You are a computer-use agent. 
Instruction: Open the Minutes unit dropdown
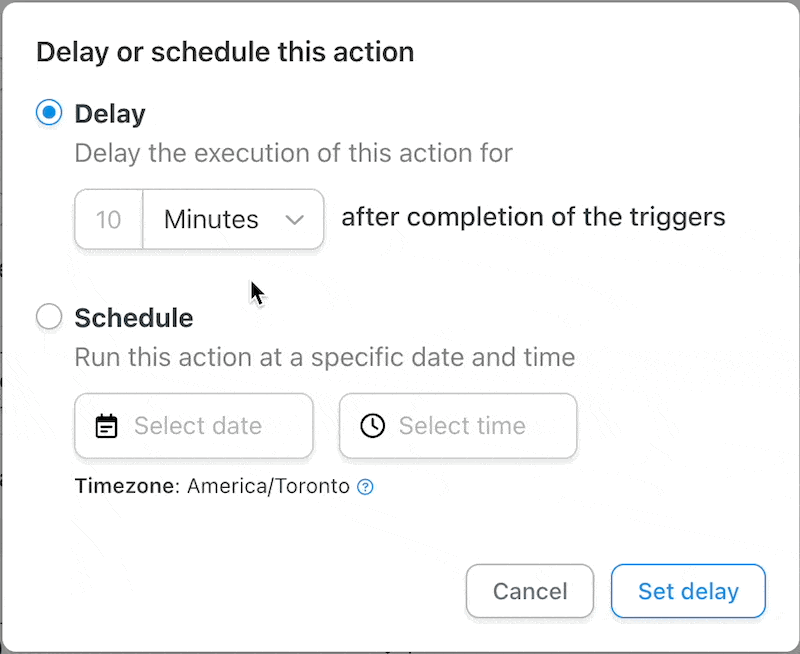coord(234,219)
